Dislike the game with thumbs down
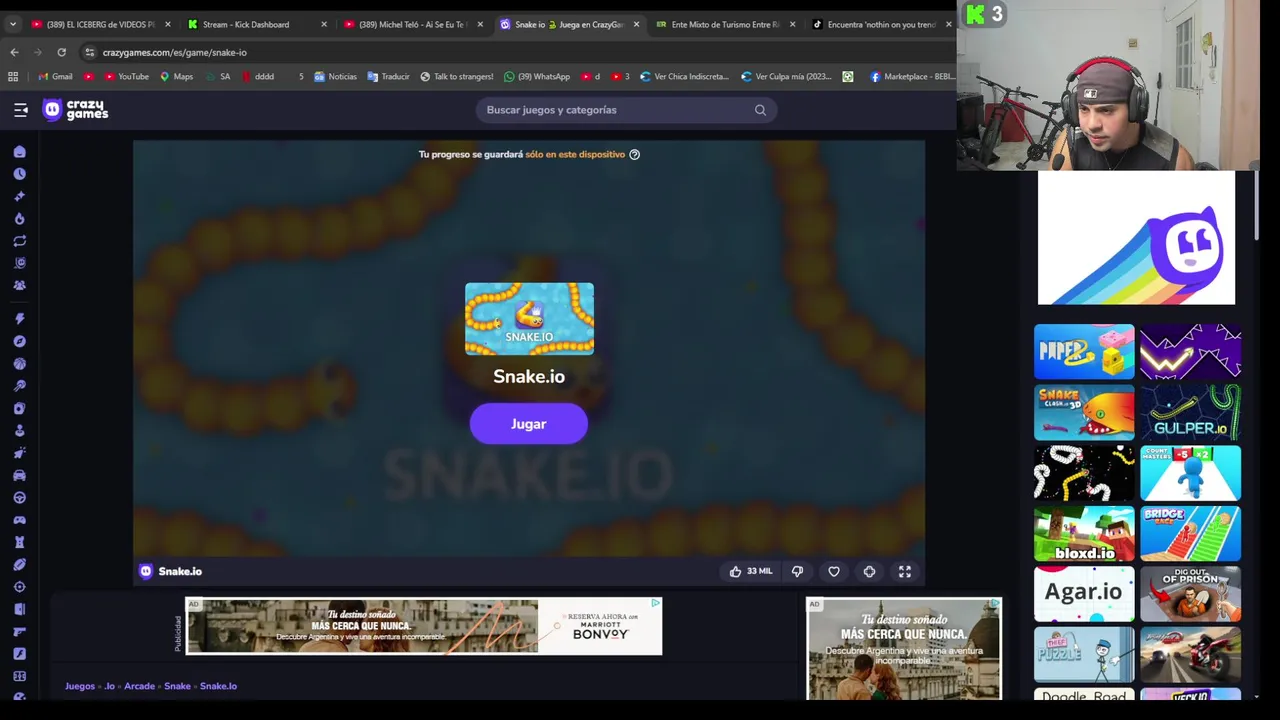 tap(797, 571)
